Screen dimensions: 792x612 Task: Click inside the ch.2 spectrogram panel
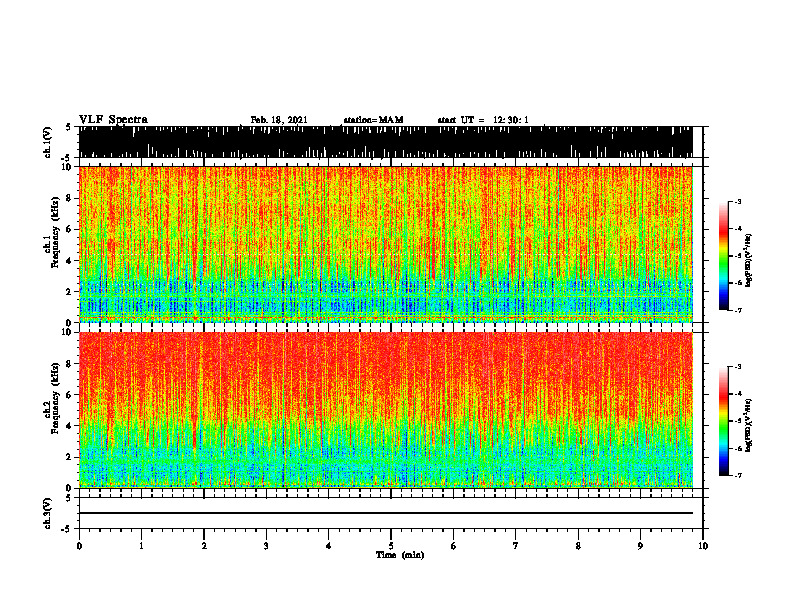pyautogui.click(x=385, y=410)
